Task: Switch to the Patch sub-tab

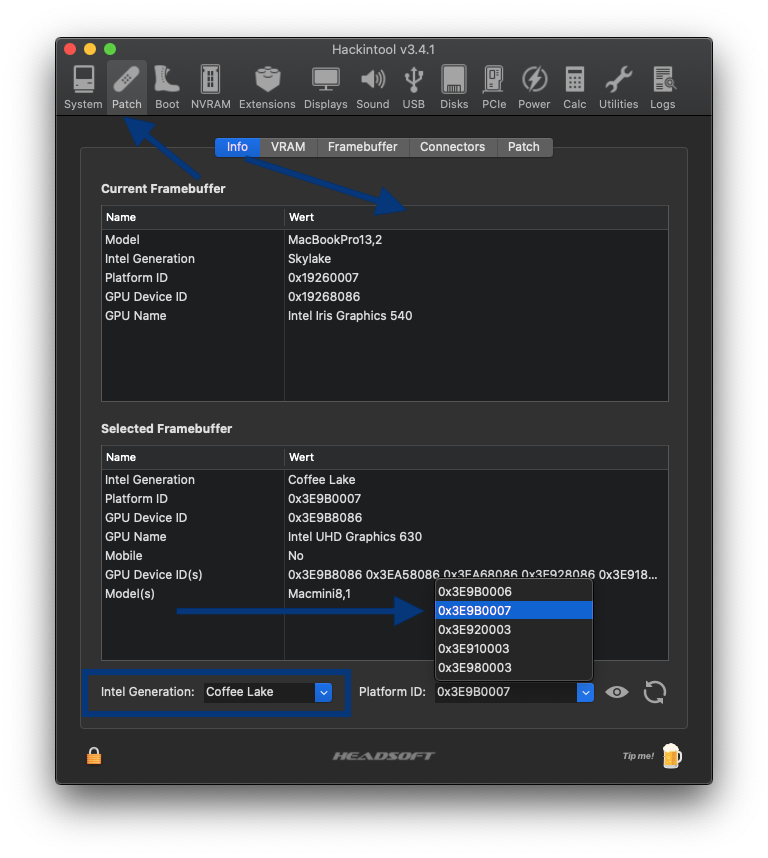Action: click(x=523, y=147)
